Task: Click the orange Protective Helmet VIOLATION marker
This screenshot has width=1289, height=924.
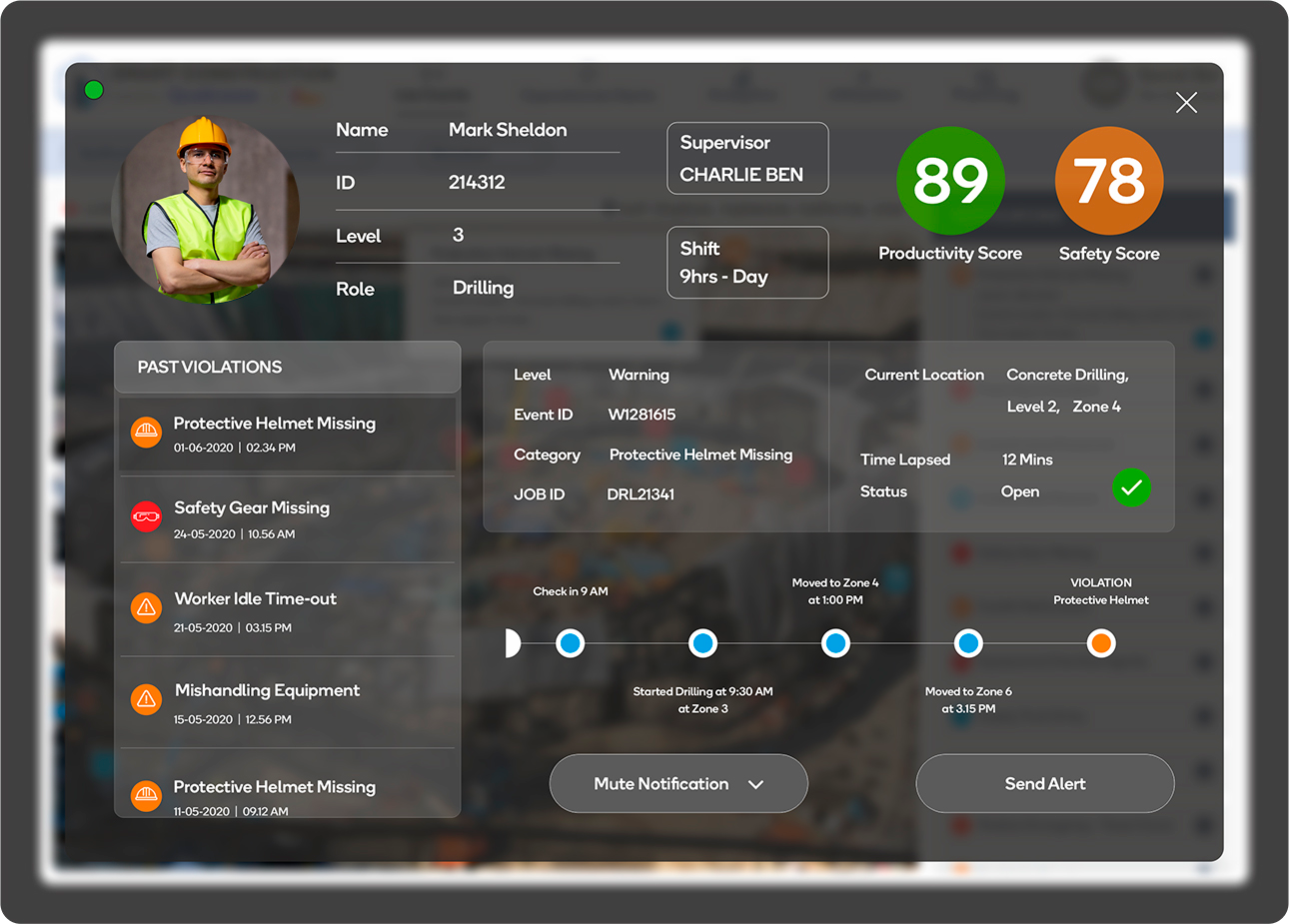Action: pyautogui.click(x=1101, y=643)
